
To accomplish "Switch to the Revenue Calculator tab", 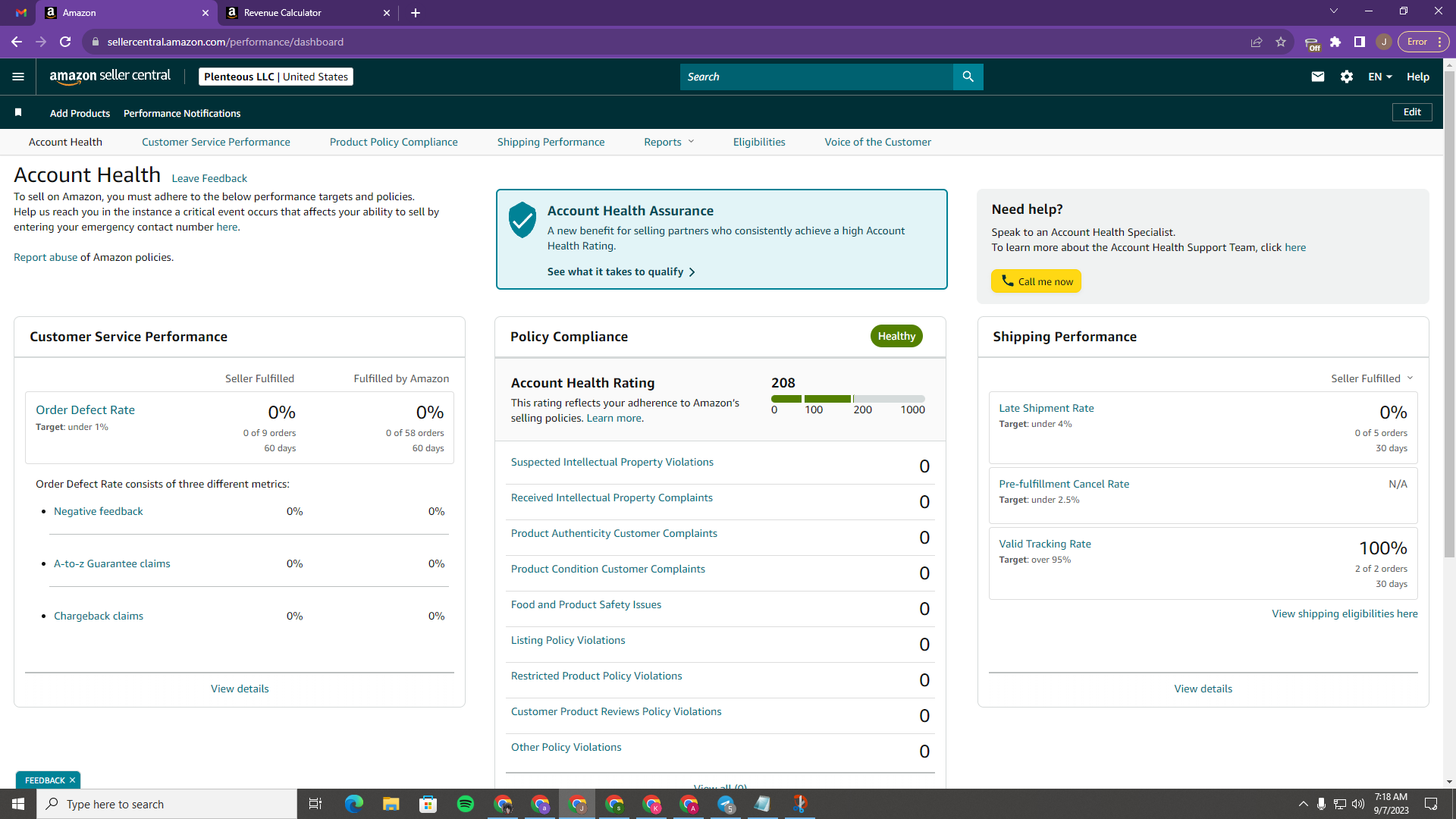I will [x=307, y=13].
